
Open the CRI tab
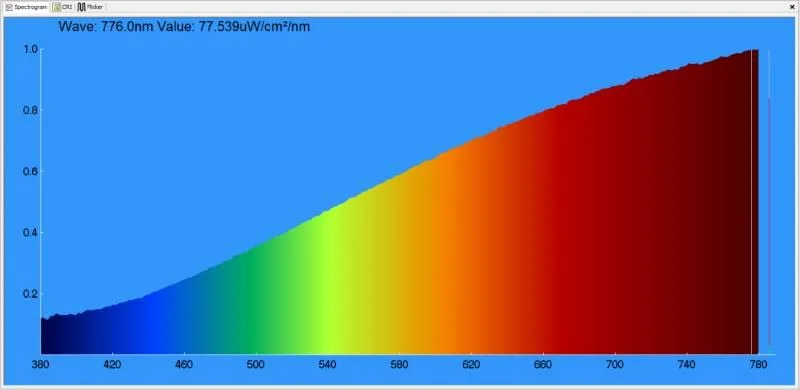pyautogui.click(x=62, y=7)
